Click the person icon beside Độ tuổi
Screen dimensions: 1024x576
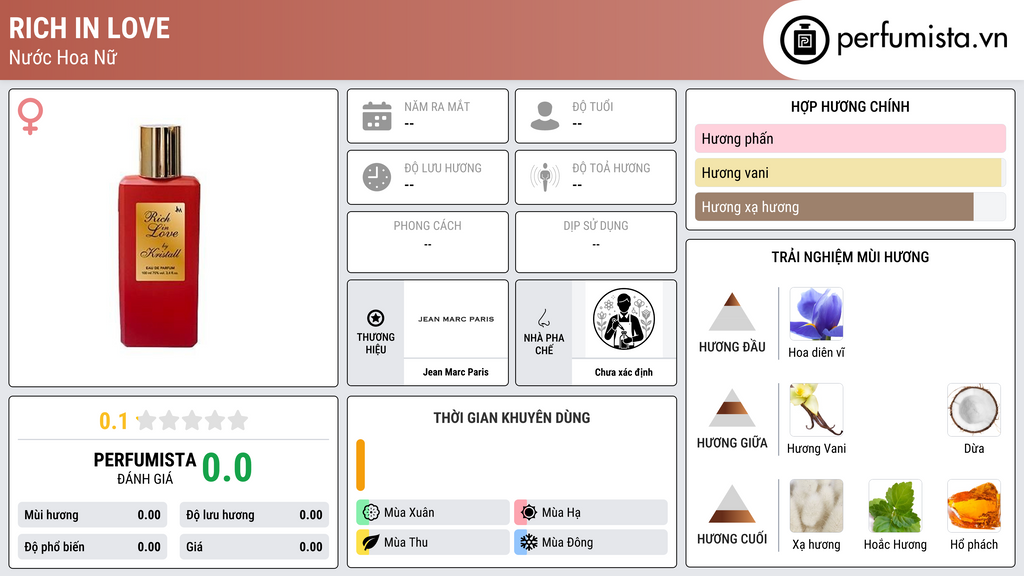pos(545,116)
